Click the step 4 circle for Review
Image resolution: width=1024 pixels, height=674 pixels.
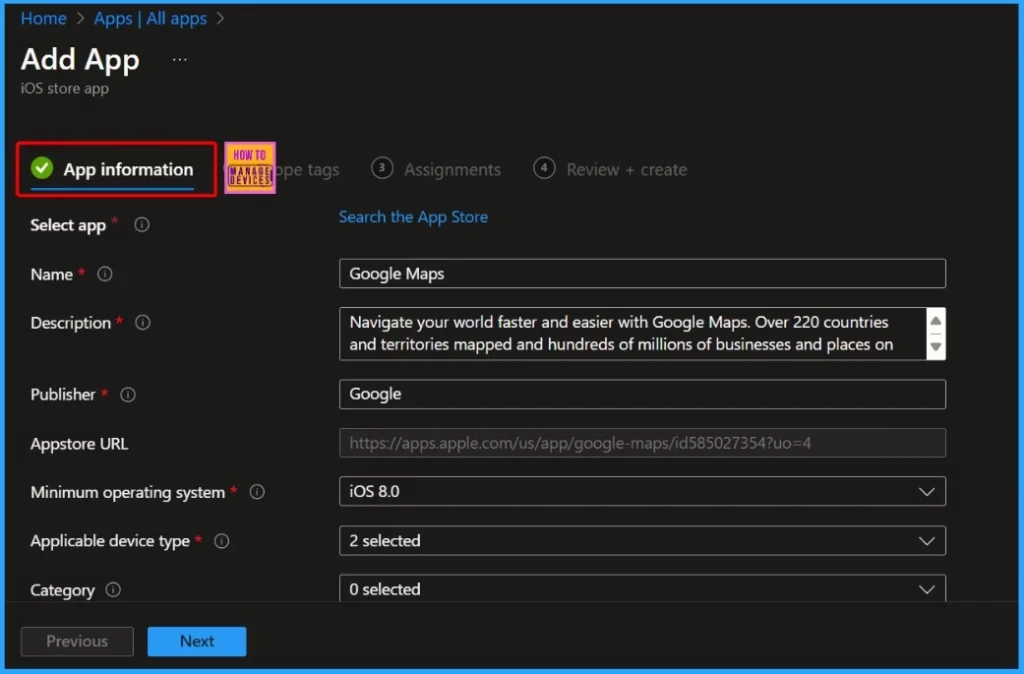tap(544, 168)
